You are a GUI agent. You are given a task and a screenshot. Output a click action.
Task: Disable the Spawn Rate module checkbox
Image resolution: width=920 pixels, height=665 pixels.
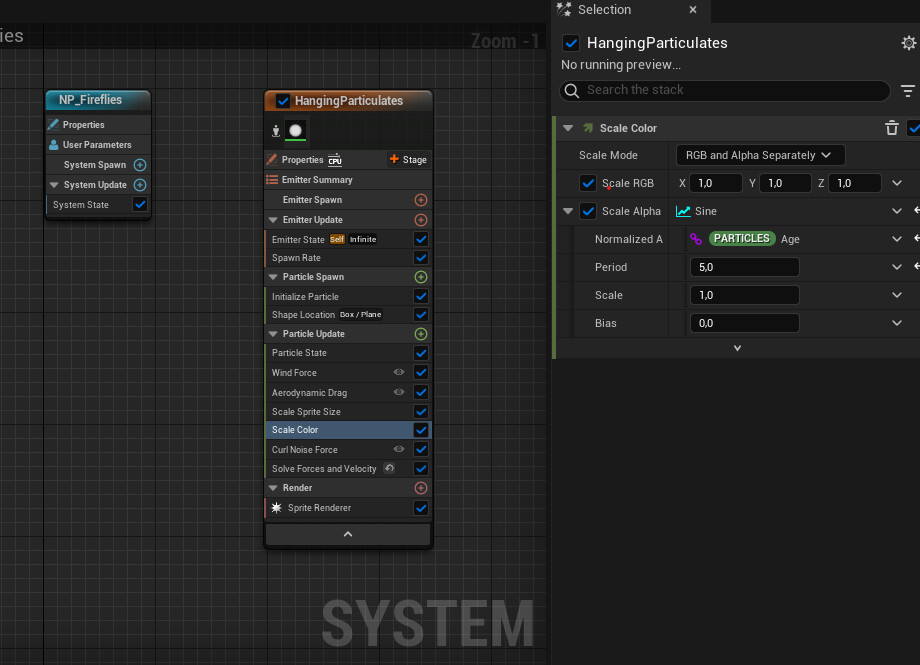pos(421,258)
